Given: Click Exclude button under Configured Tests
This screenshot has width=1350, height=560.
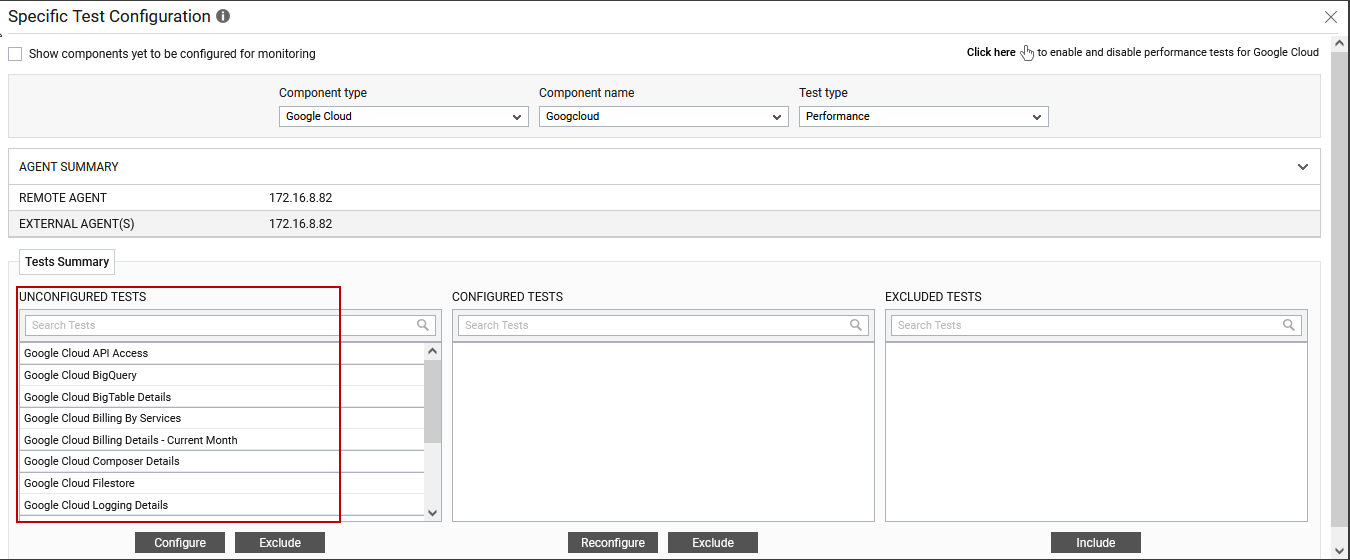Looking at the screenshot, I should (713, 543).
